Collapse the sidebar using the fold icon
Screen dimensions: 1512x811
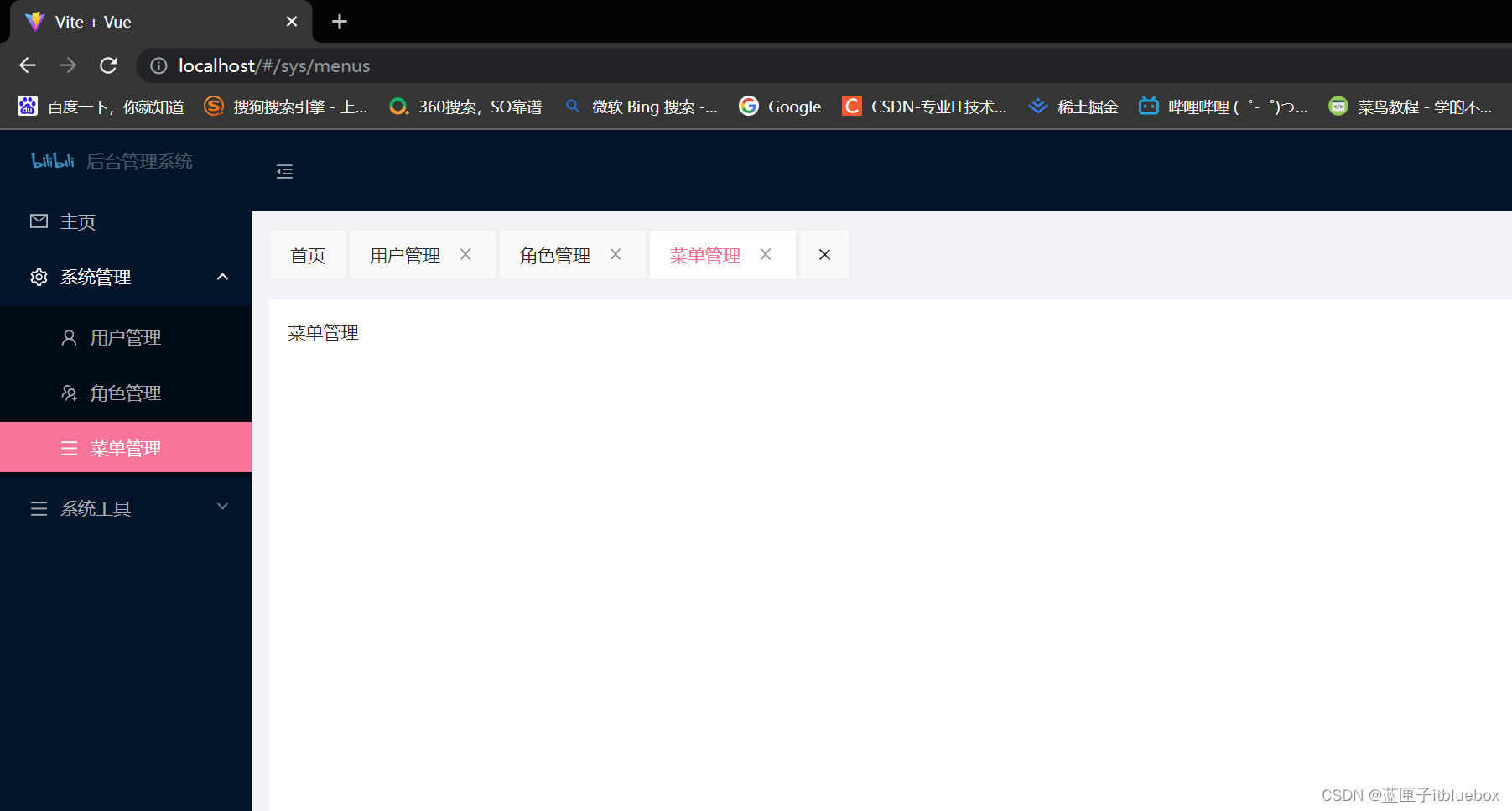click(x=284, y=171)
